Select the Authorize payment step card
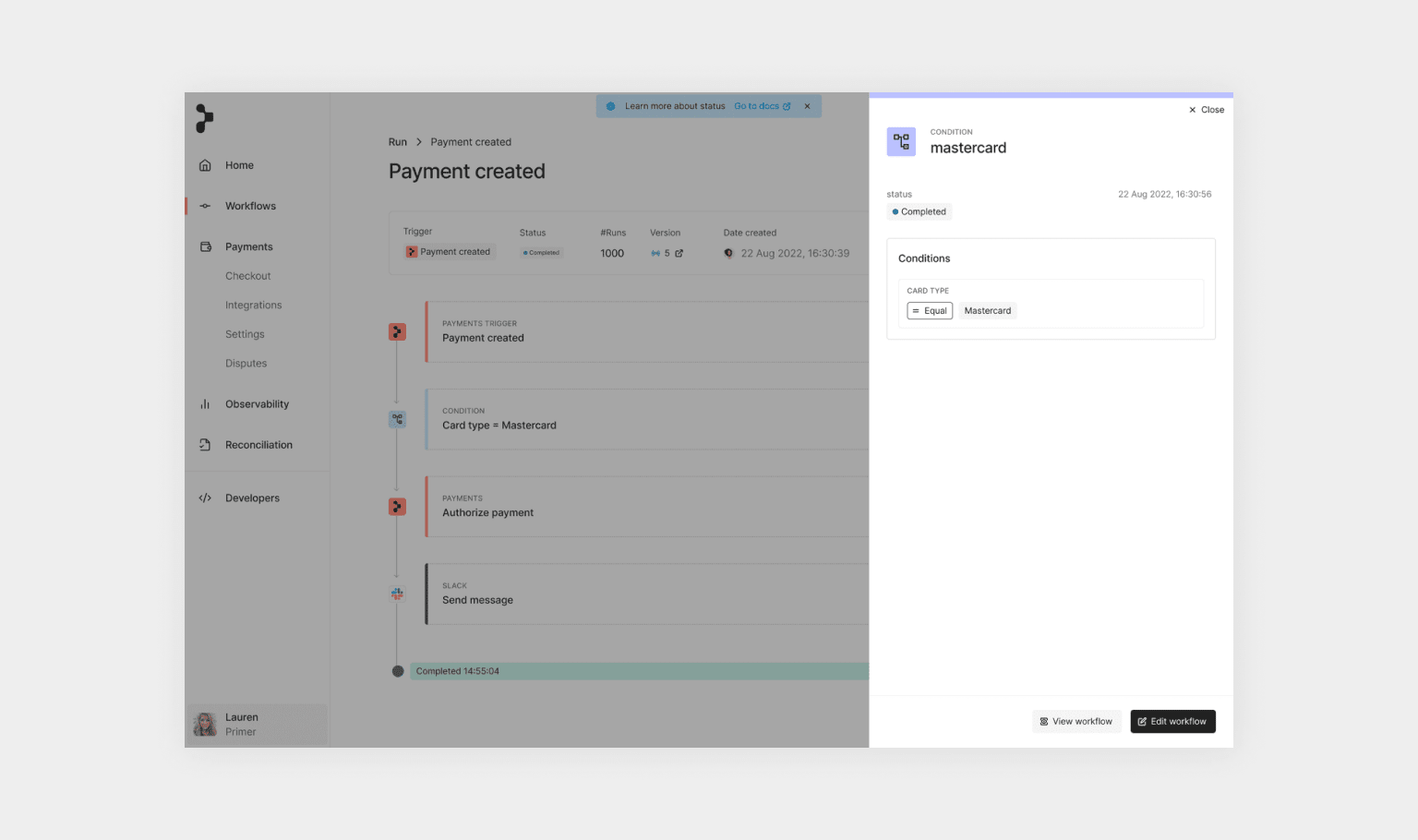 point(646,507)
